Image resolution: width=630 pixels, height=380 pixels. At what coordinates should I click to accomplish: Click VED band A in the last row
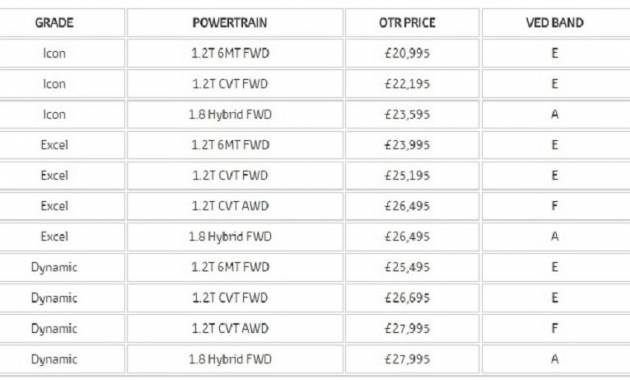coord(556,359)
